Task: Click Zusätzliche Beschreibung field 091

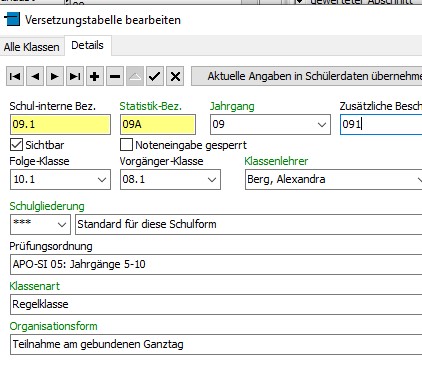Action: (x=381, y=125)
